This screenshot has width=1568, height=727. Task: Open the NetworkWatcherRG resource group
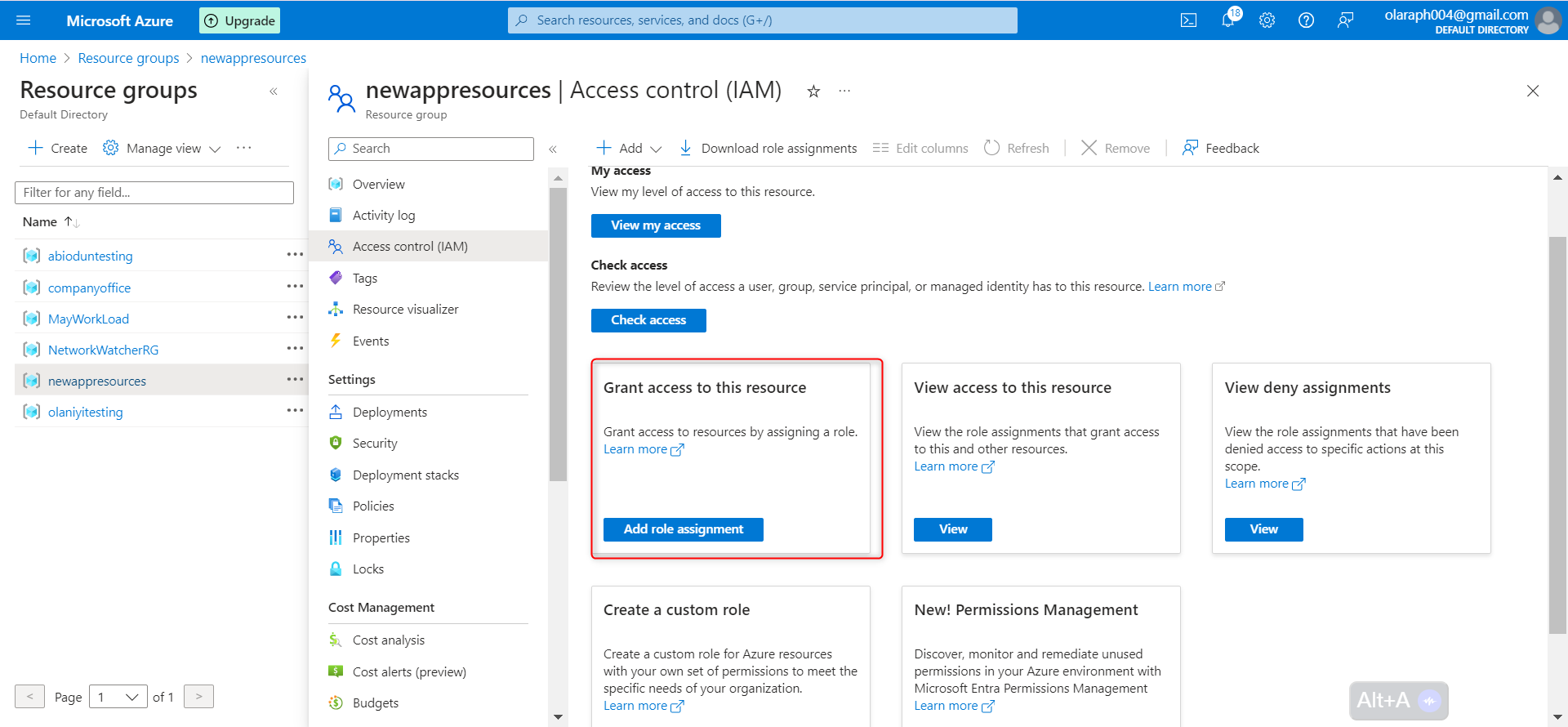click(103, 350)
